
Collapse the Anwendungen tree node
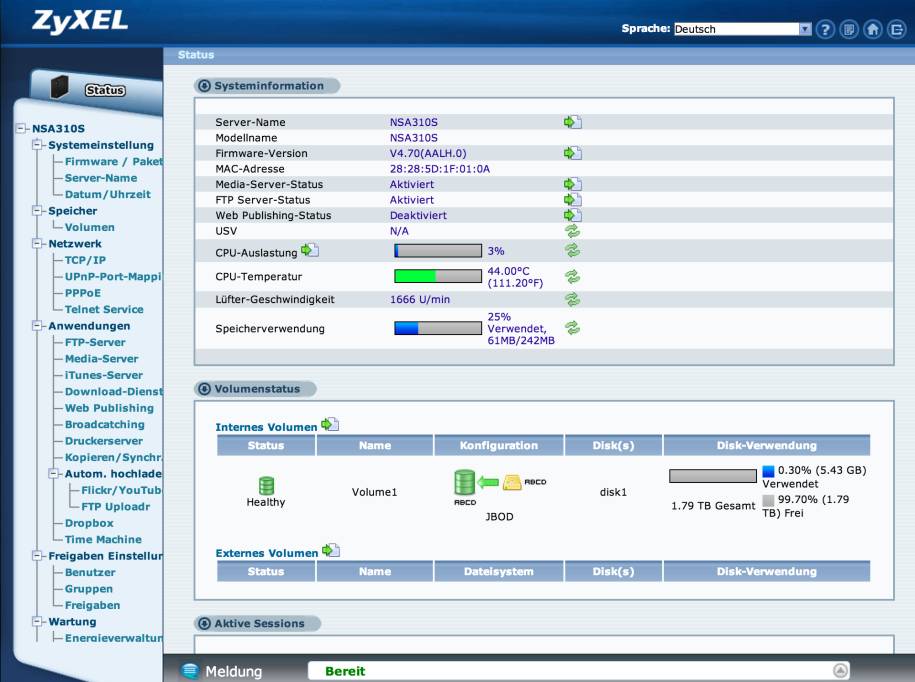coord(37,326)
